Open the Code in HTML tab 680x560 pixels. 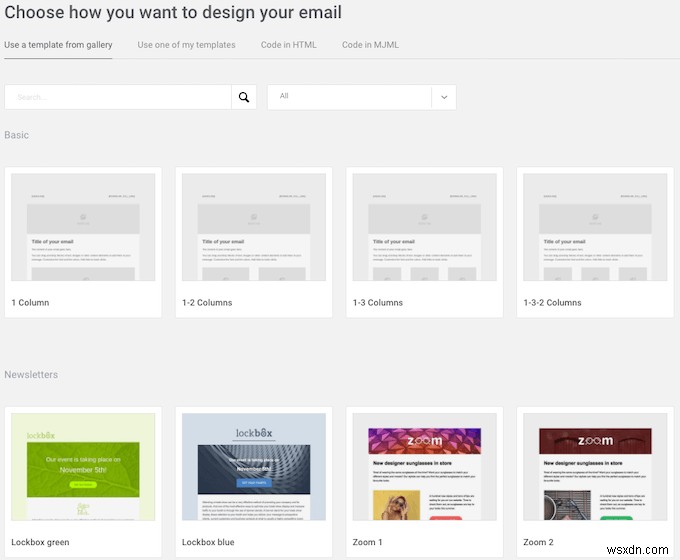(x=288, y=45)
